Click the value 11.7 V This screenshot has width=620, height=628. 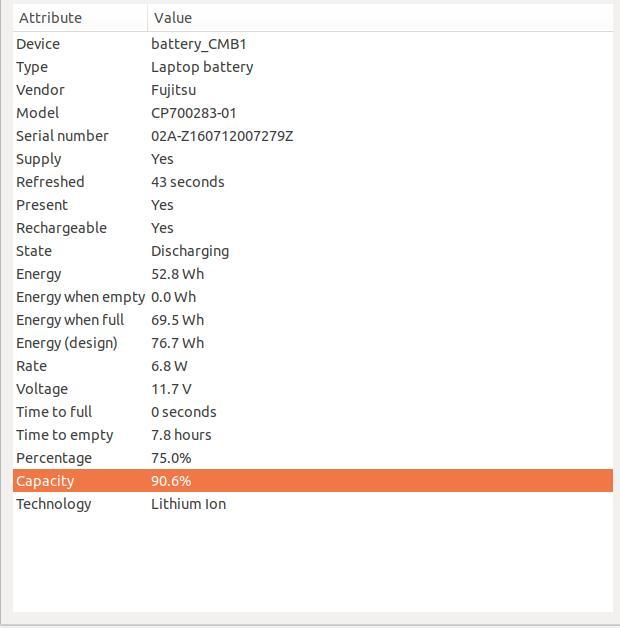171,389
